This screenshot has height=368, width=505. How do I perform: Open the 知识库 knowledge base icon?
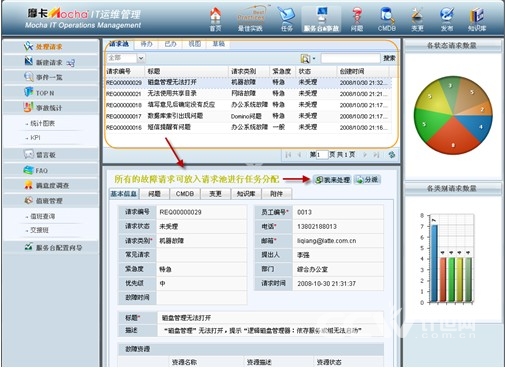click(x=477, y=19)
